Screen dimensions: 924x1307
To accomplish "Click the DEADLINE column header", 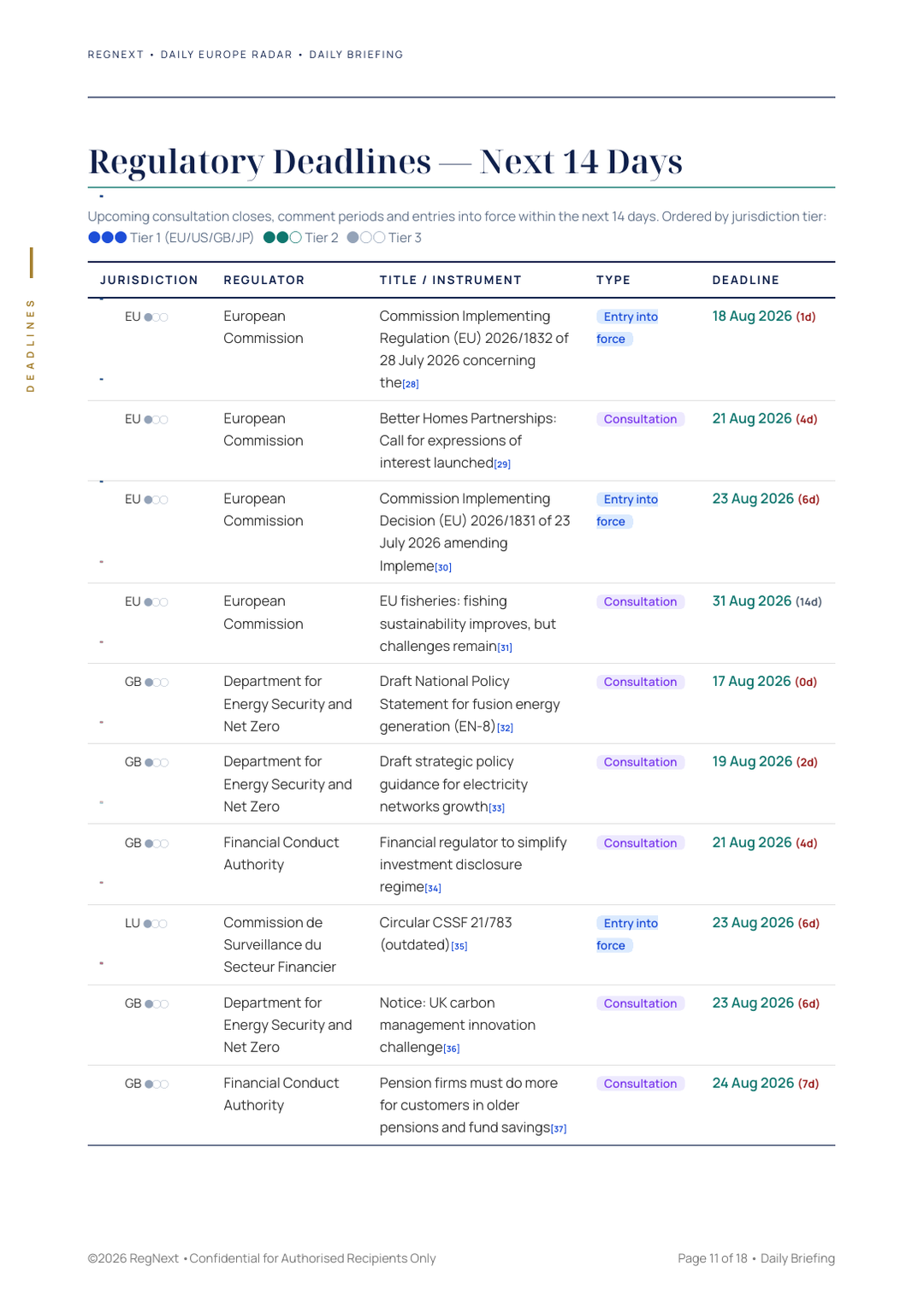I will 746,280.
